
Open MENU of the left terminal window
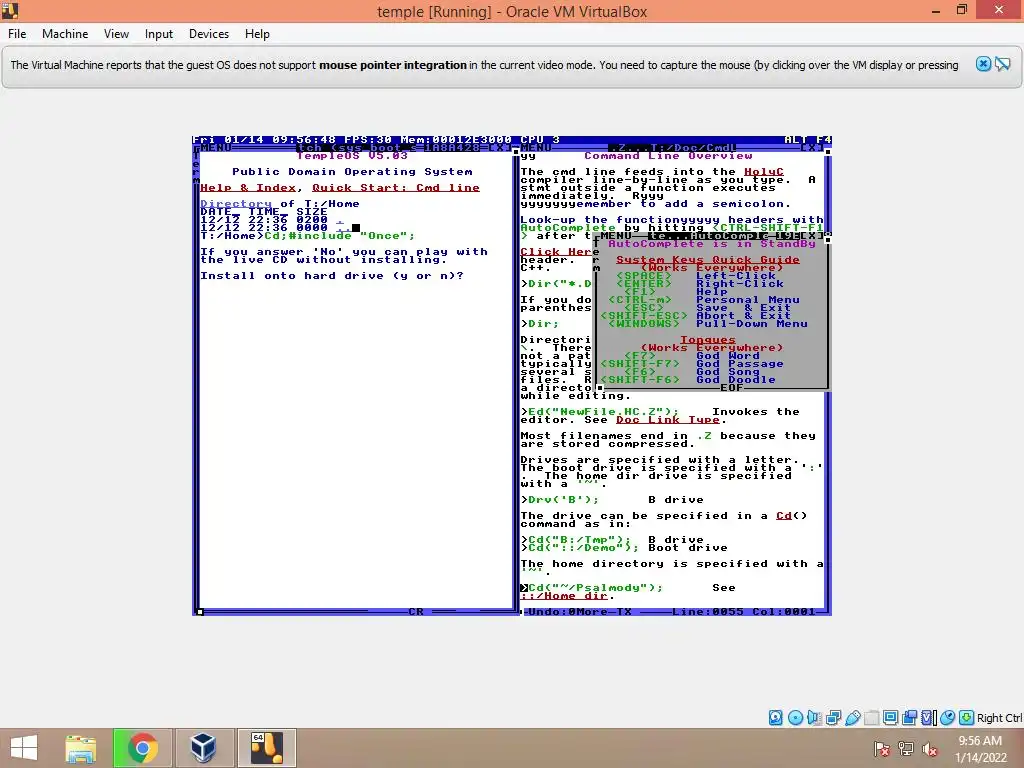pyautogui.click(x=216, y=148)
